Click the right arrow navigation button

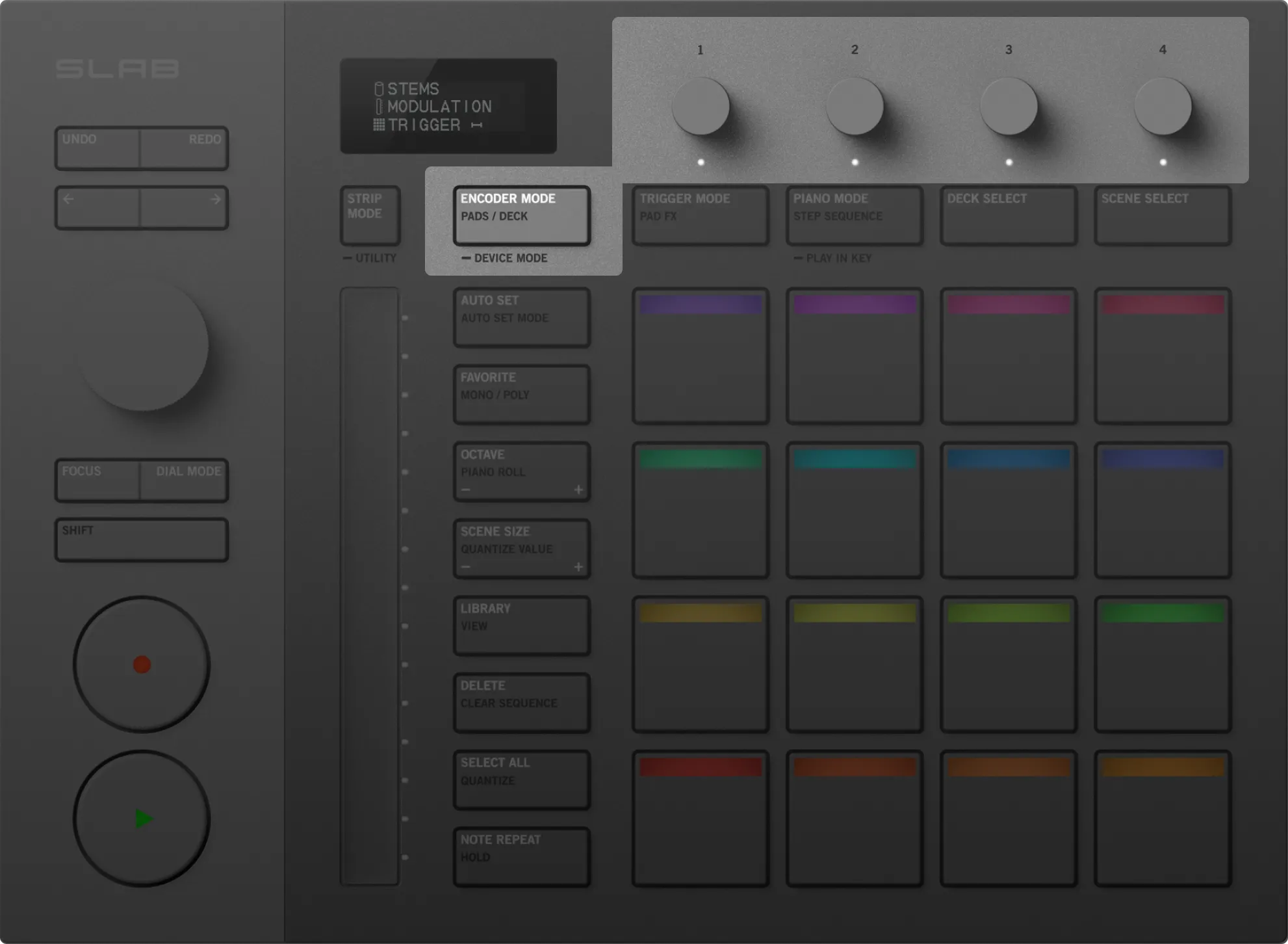click(x=185, y=208)
